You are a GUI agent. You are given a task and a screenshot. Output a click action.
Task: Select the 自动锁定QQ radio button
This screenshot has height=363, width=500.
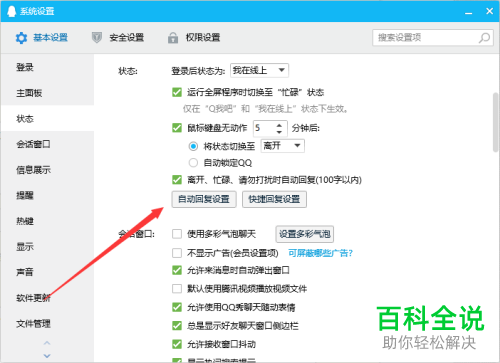pos(193,163)
